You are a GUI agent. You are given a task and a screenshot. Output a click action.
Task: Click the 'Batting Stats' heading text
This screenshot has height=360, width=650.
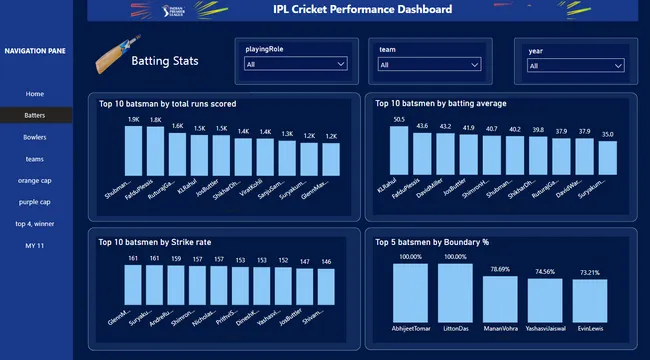click(165, 61)
